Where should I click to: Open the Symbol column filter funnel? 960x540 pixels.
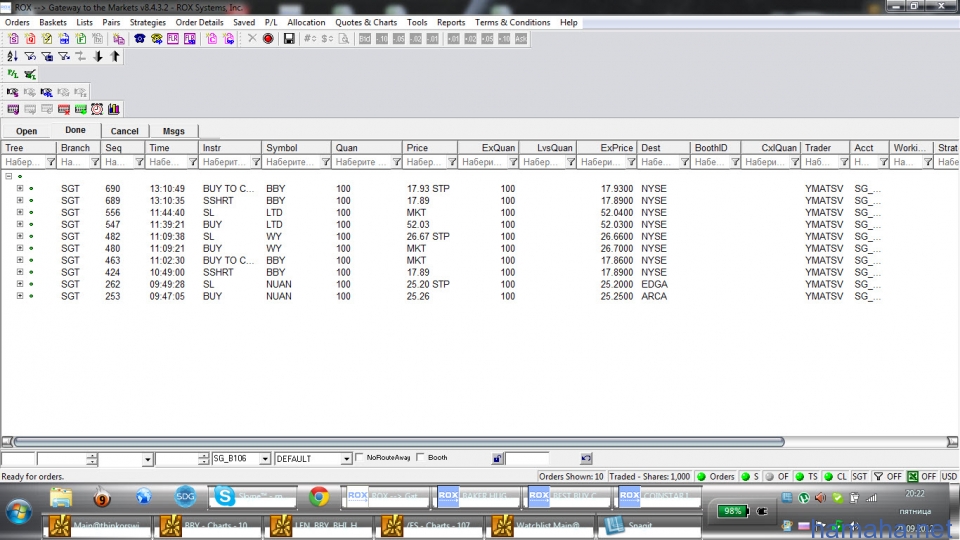[x=326, y=162]
